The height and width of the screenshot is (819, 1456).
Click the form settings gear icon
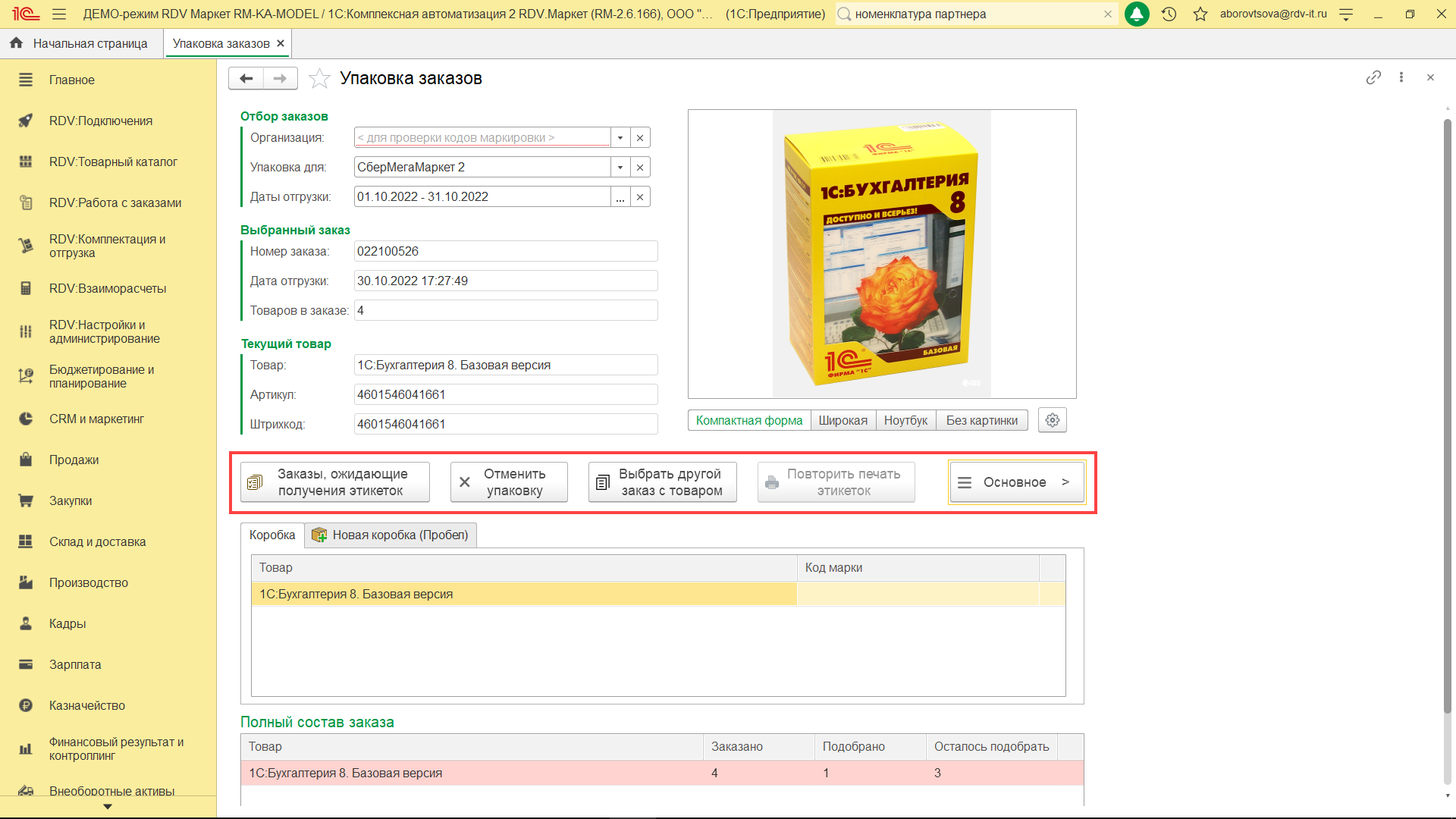pyautogui.click(x=1052, y=420)
